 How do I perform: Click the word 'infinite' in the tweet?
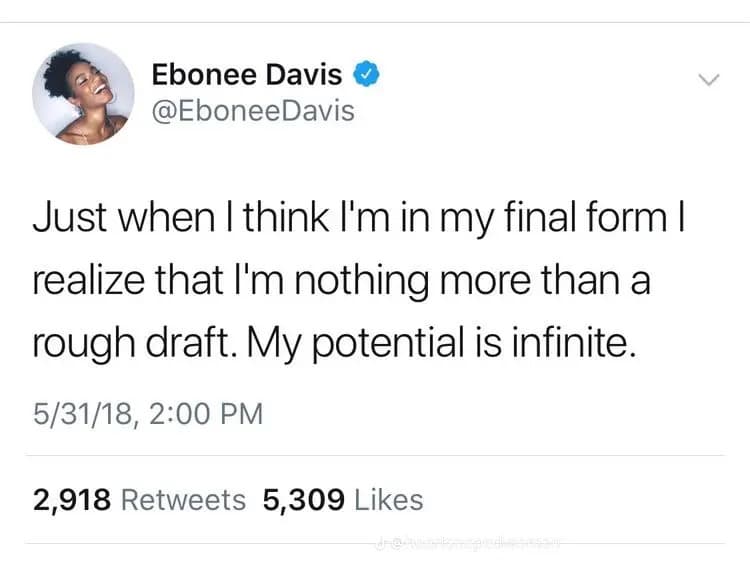coord(575,345)
